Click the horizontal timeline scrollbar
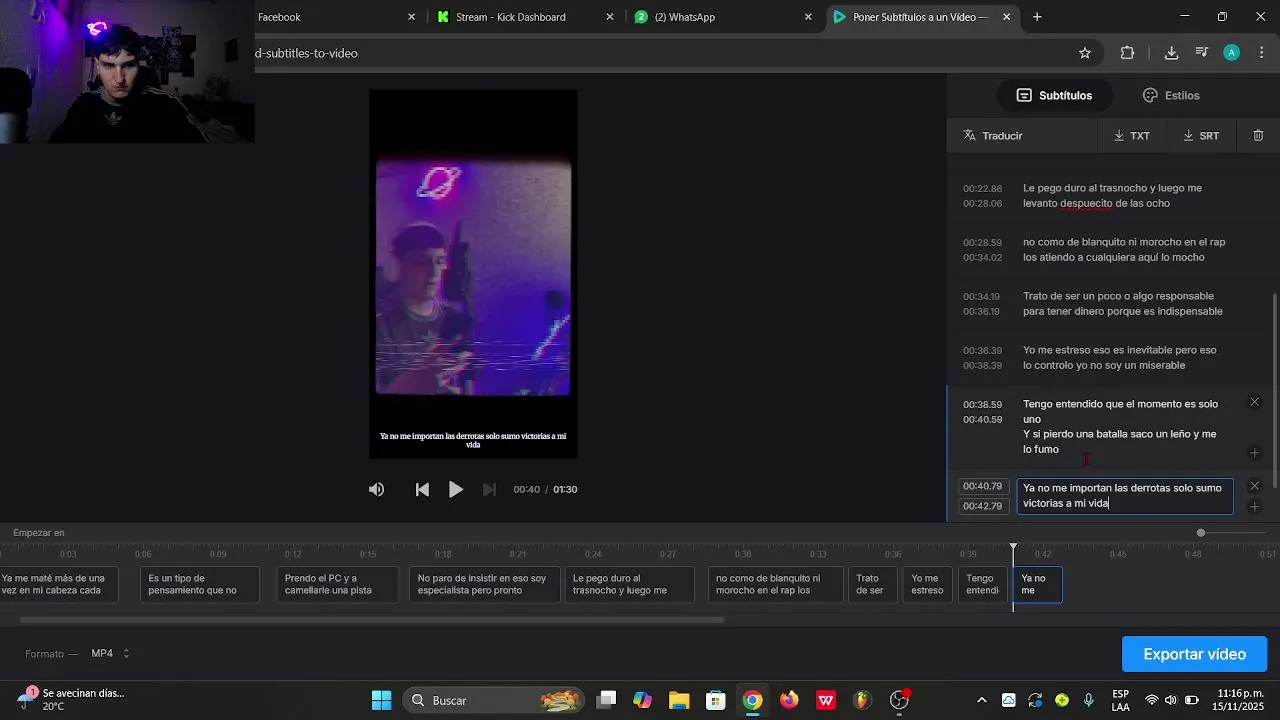 [x=371, y=620]
